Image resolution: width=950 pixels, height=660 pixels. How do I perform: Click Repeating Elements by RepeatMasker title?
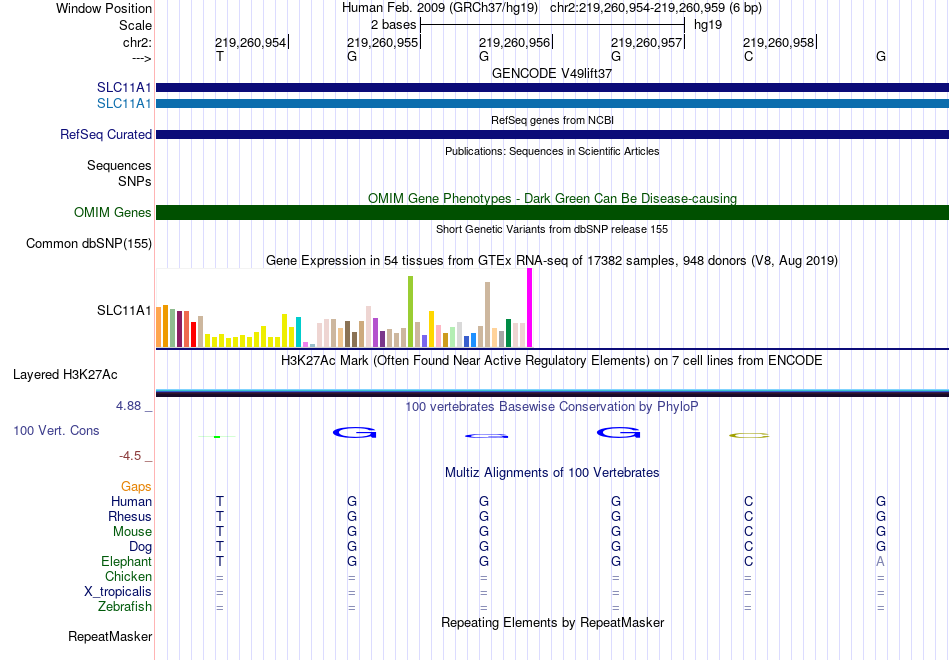(x=552, y=622)
